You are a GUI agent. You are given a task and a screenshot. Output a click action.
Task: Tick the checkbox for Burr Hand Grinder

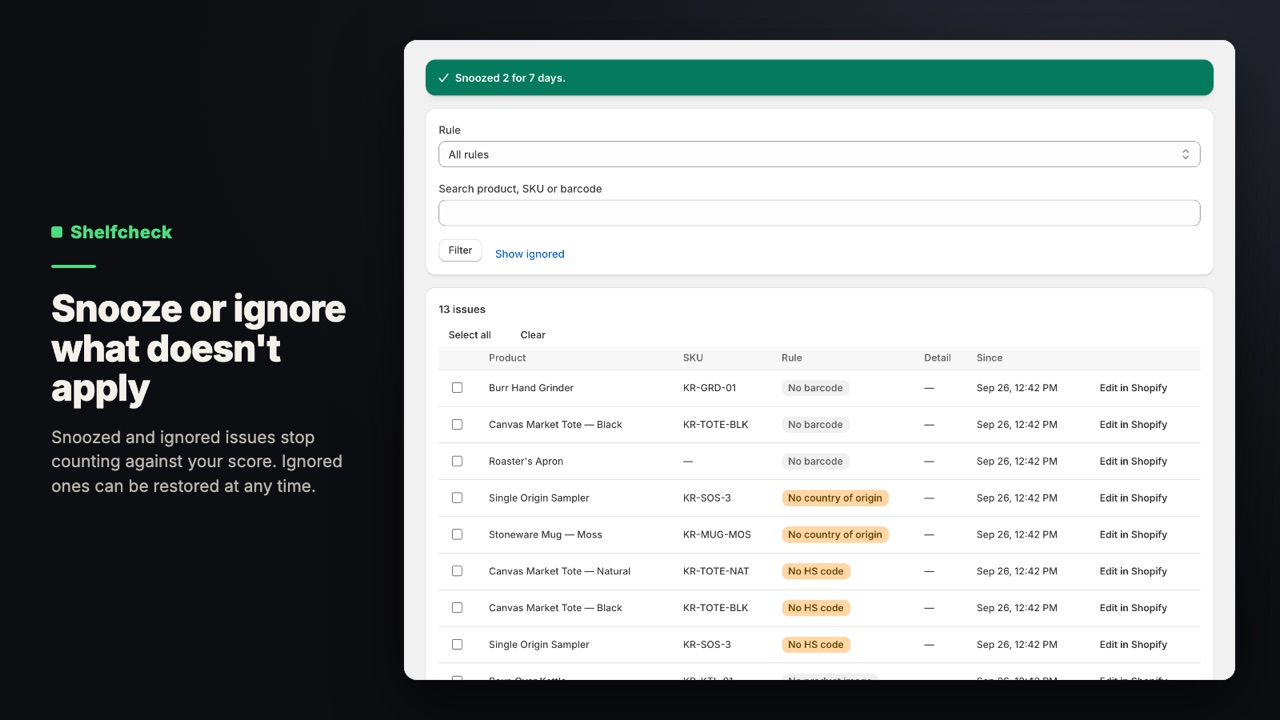point(457,388)
